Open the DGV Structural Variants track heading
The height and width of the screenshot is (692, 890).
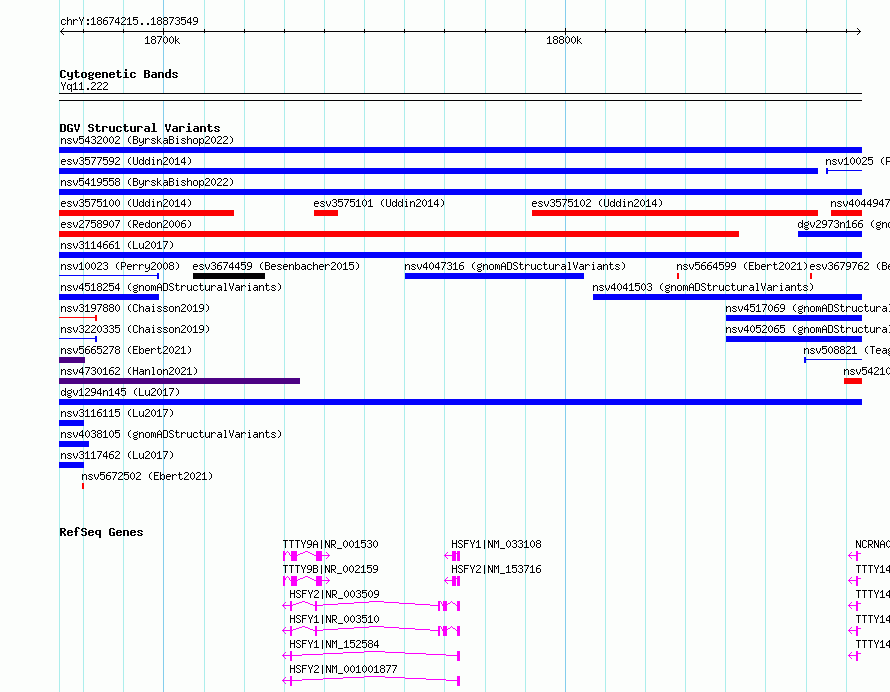[140, 128]
